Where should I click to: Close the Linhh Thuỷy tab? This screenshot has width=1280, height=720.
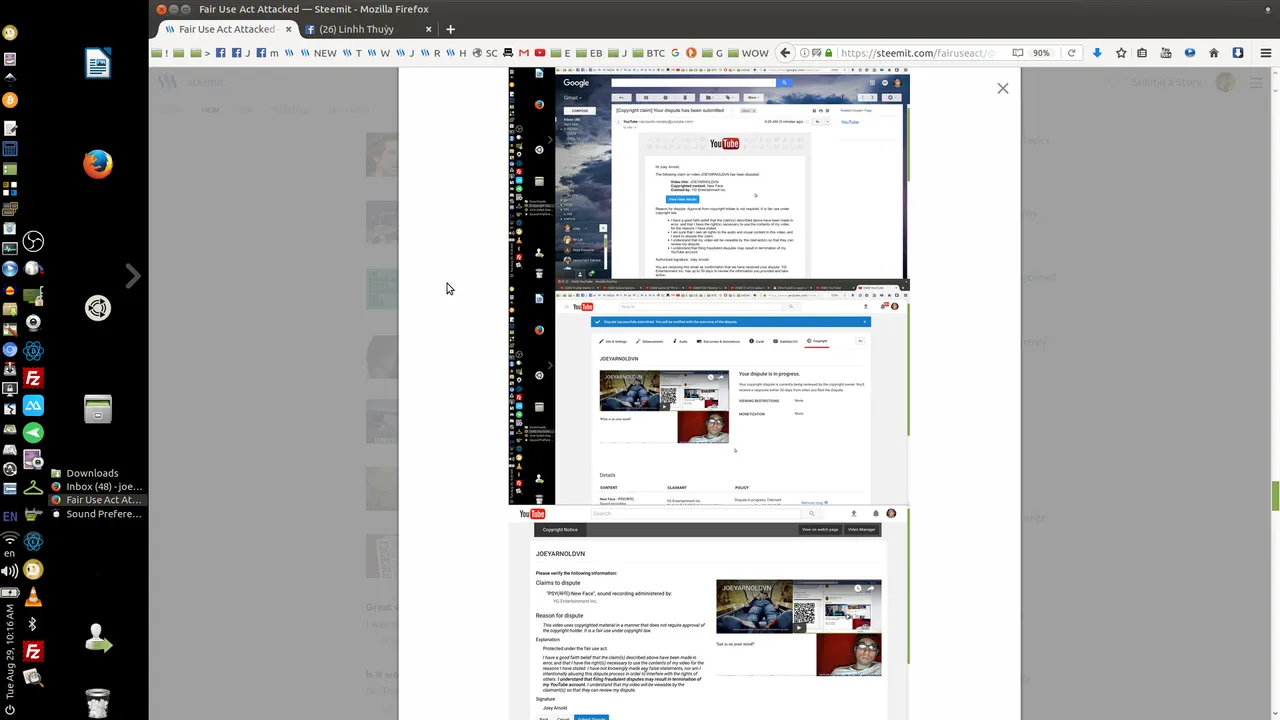pyautogui.click(x=429, y=29)
